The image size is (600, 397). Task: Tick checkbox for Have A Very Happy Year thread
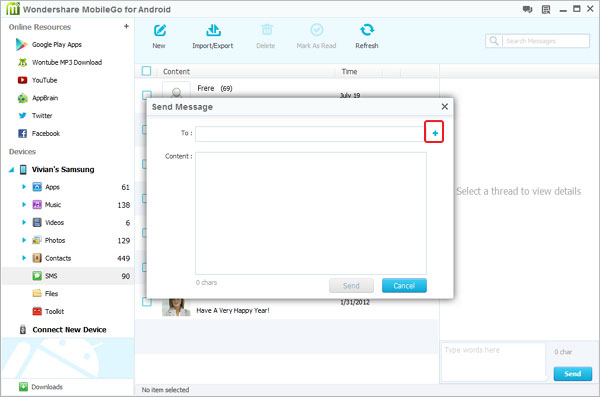tap(147, 302)
